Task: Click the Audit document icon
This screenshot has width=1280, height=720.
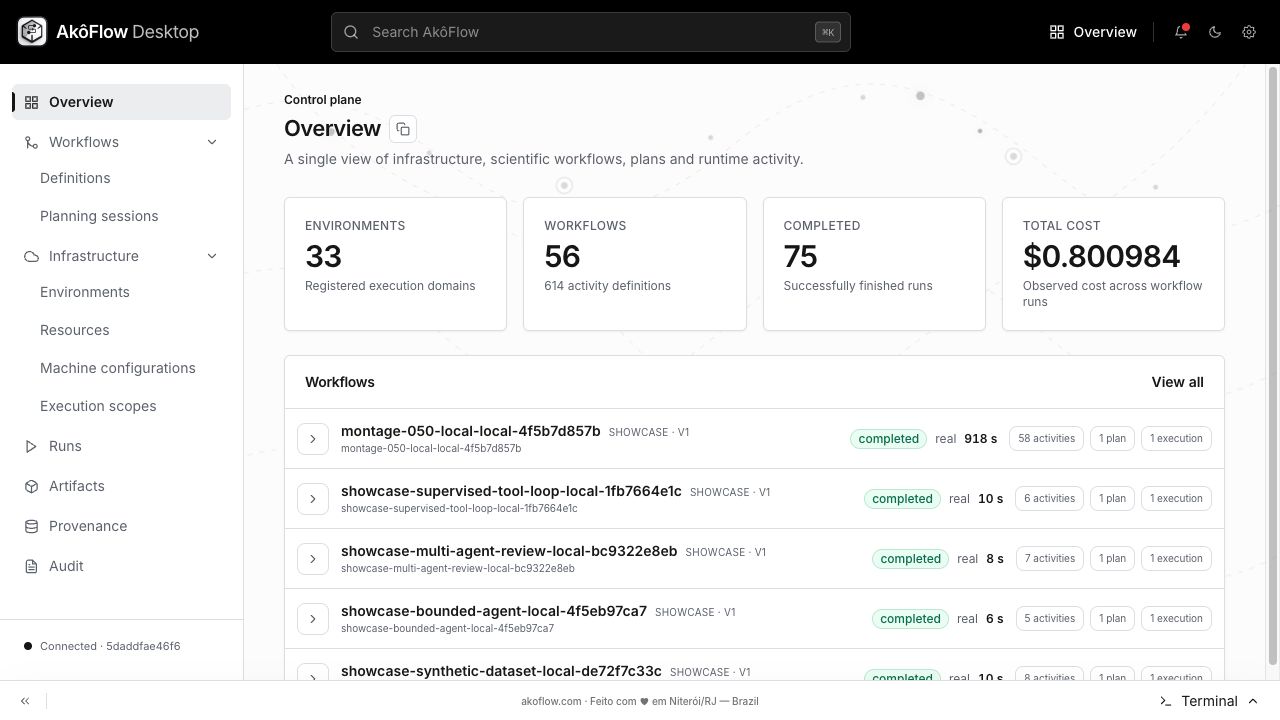Action: point(31,566)
